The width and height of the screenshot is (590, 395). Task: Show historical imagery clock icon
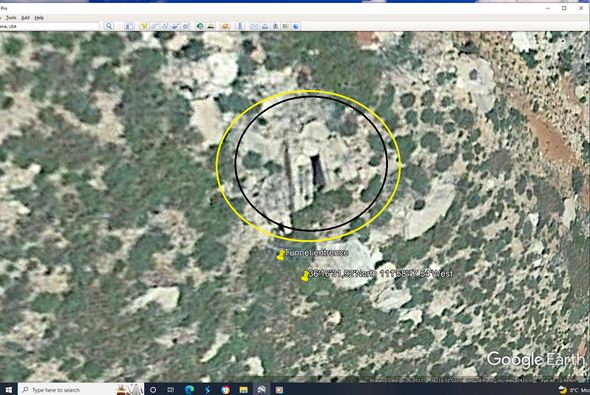click(200, 26)
